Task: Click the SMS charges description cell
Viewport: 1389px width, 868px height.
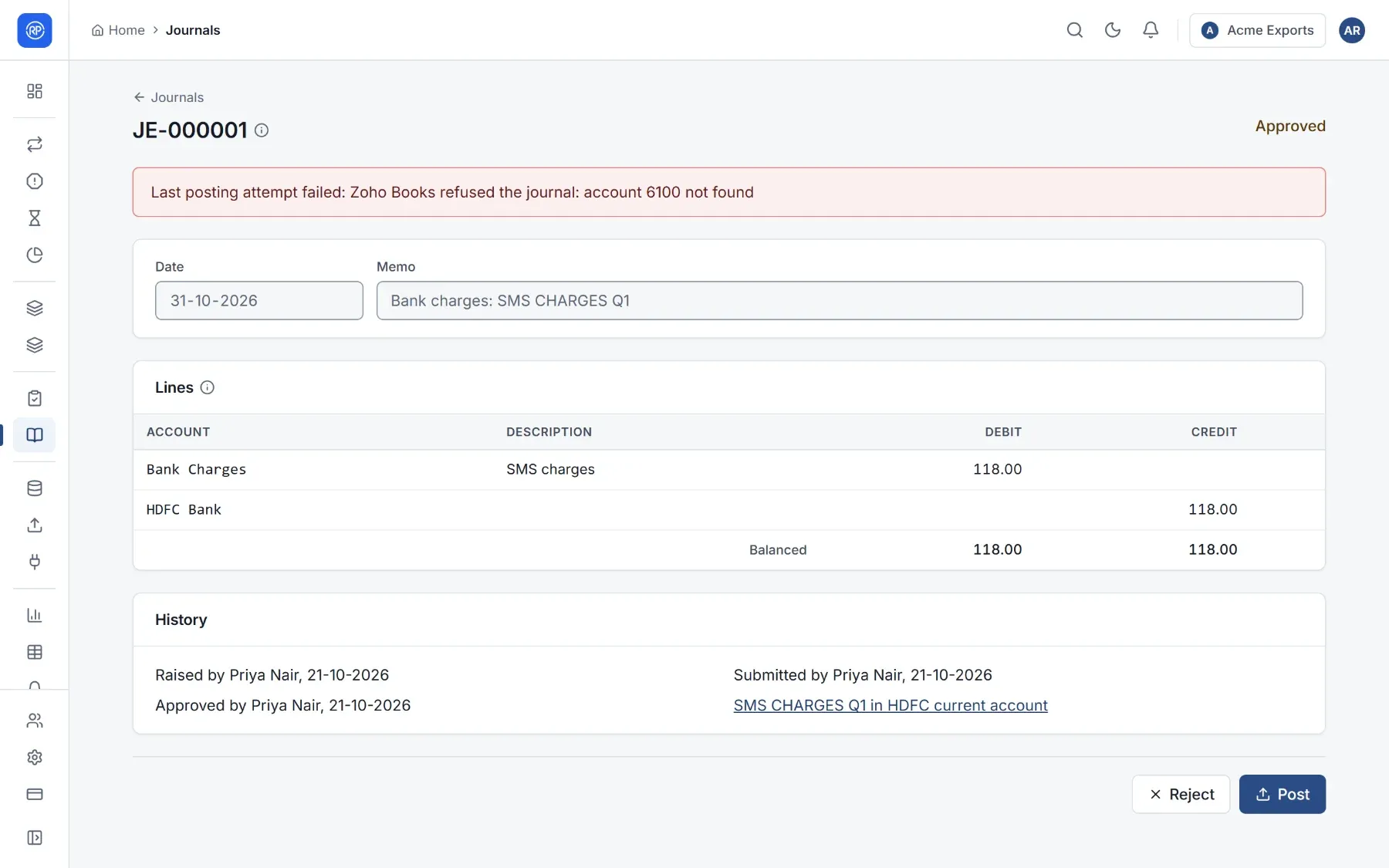Action: [x=550, y=469]
